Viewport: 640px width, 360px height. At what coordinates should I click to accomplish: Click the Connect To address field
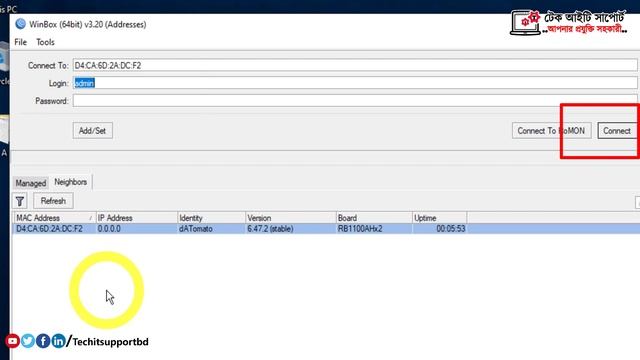click(355, 65)
